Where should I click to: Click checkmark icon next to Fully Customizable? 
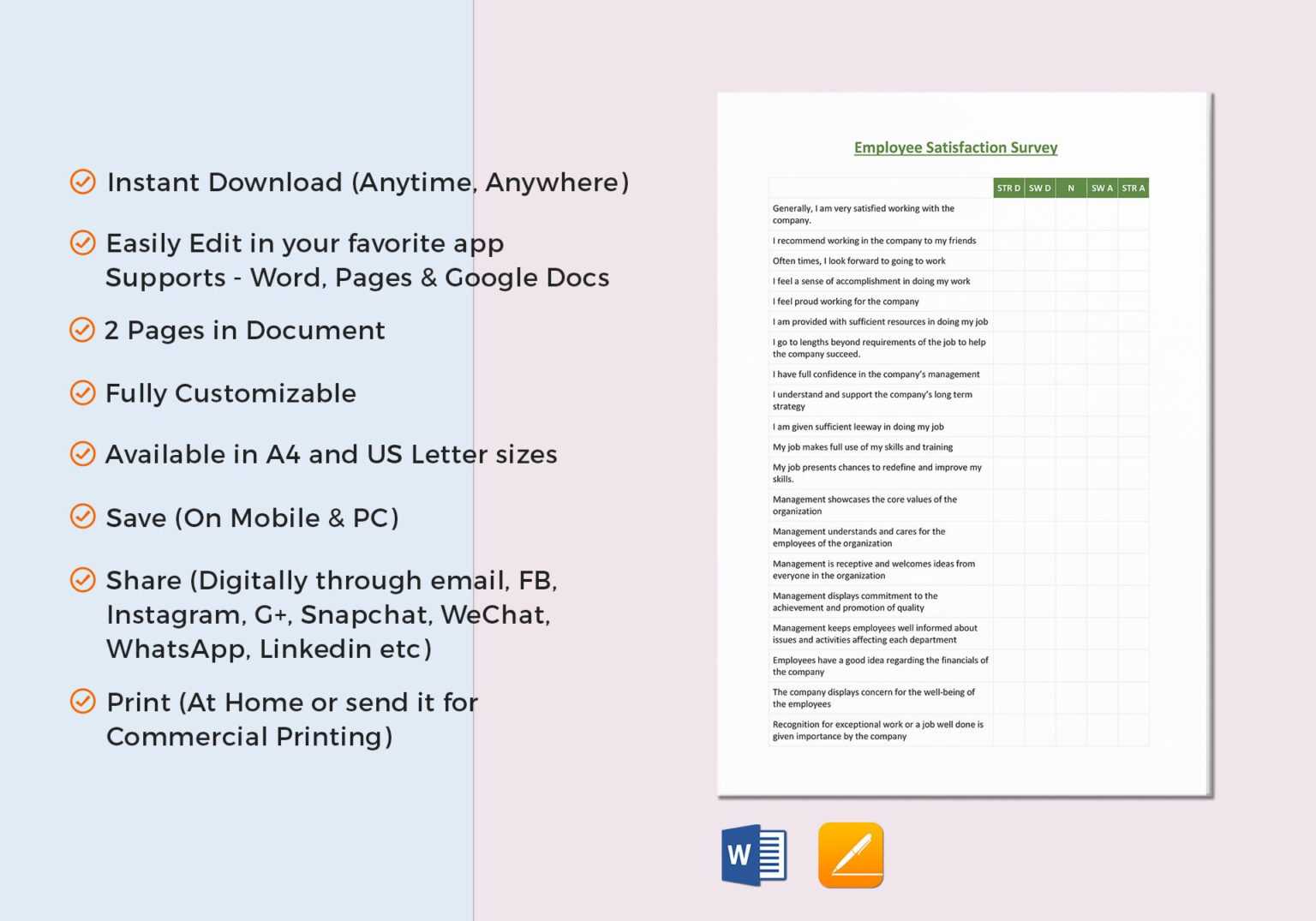(81, 392)
